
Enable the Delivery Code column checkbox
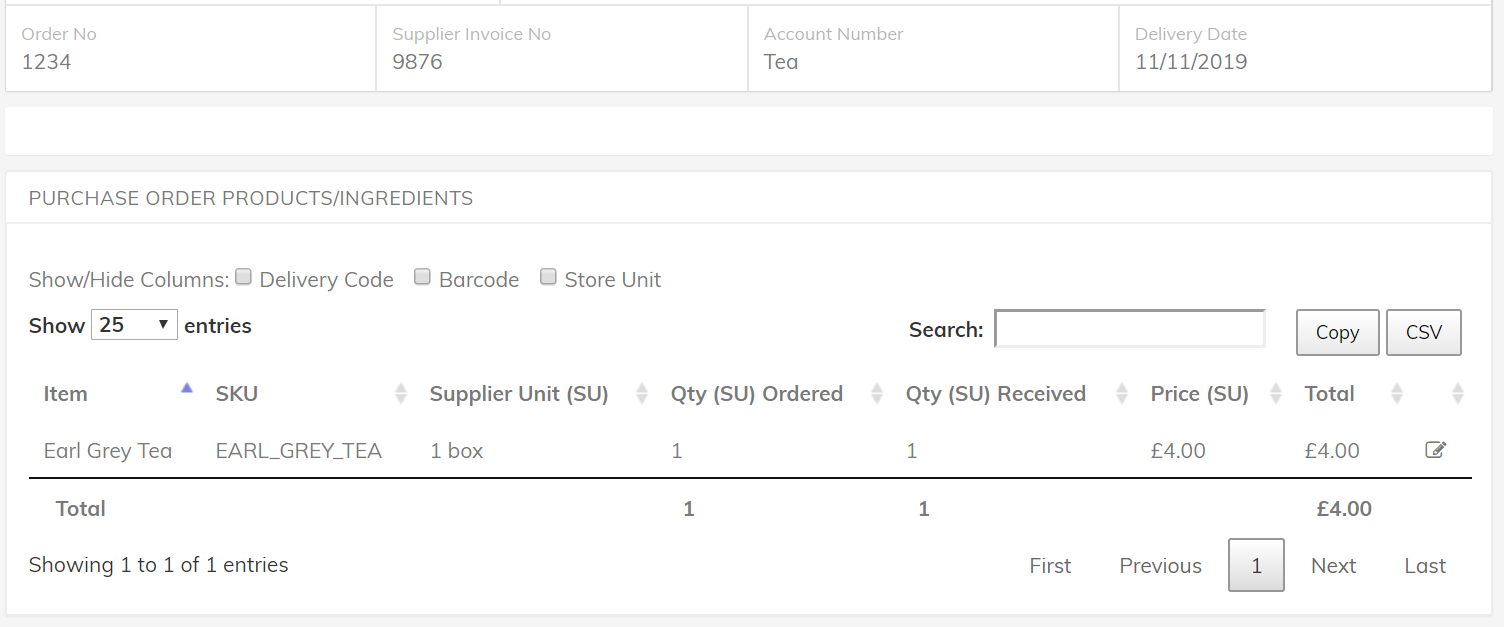244,278
